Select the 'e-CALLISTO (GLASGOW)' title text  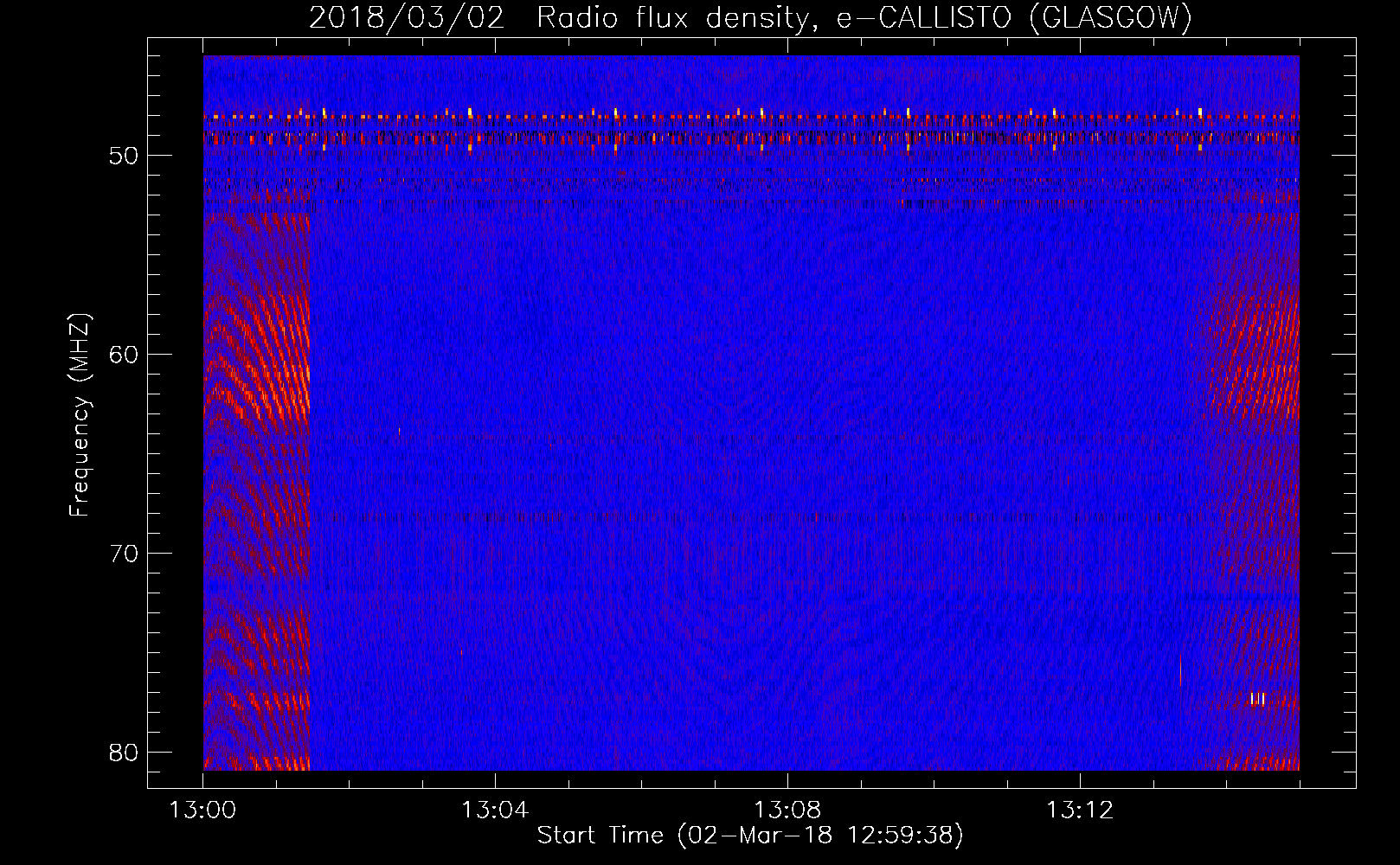point(1014,18)
